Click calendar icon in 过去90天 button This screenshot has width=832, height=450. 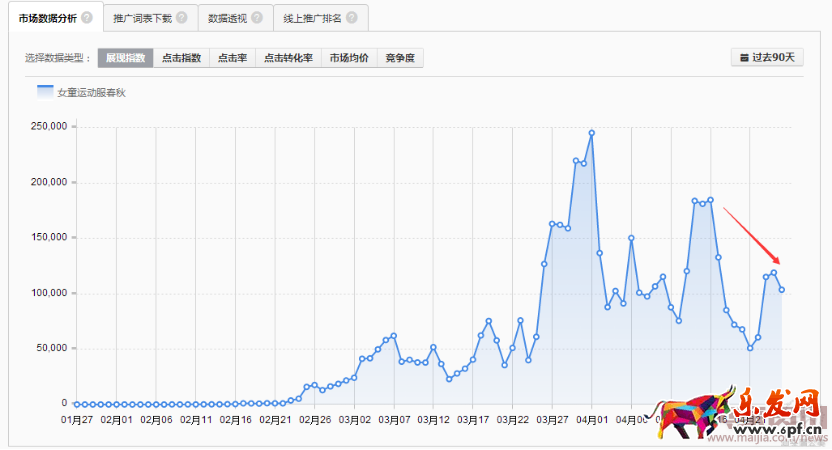[743, 58]
